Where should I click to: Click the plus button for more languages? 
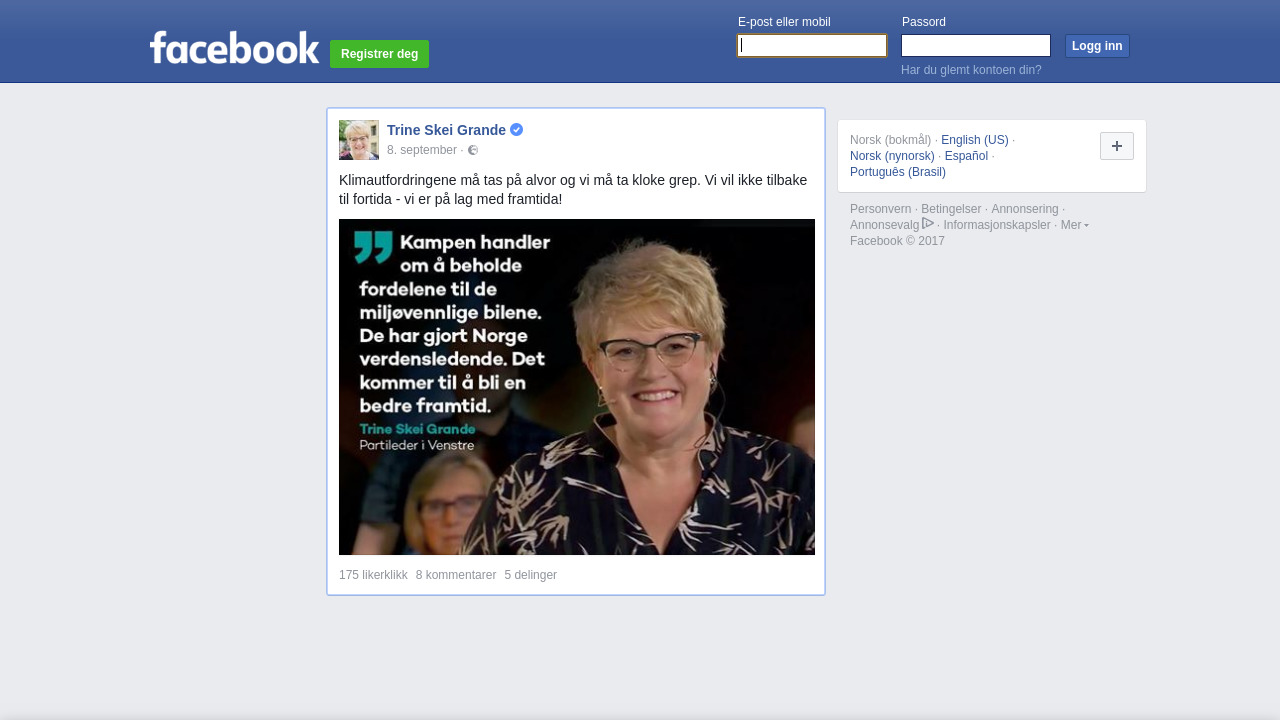[x=1117, y=146]
